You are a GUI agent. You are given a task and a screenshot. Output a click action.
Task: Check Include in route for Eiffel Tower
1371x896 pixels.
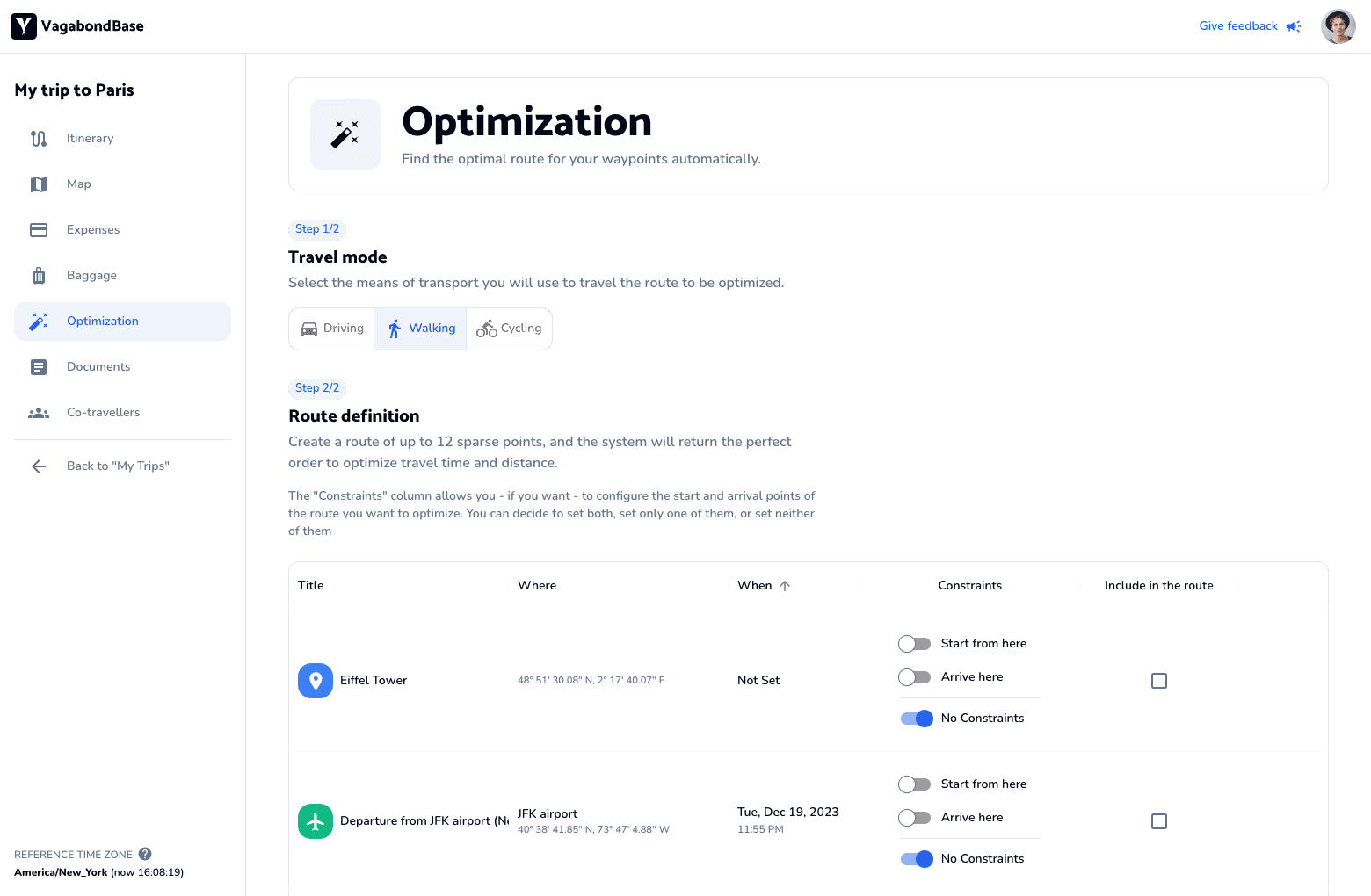click(1159, 681)
